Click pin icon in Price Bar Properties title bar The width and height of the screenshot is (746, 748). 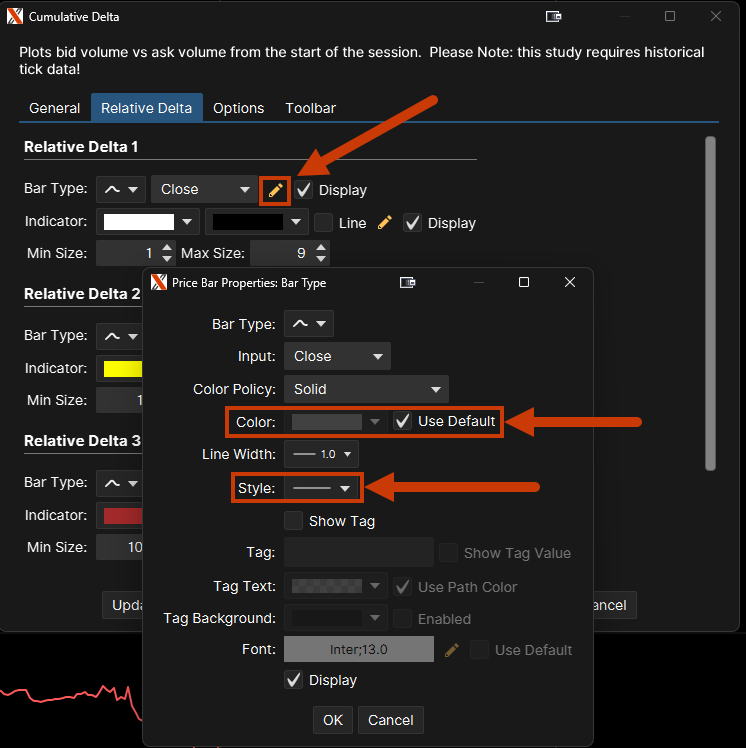click(407, 283)
